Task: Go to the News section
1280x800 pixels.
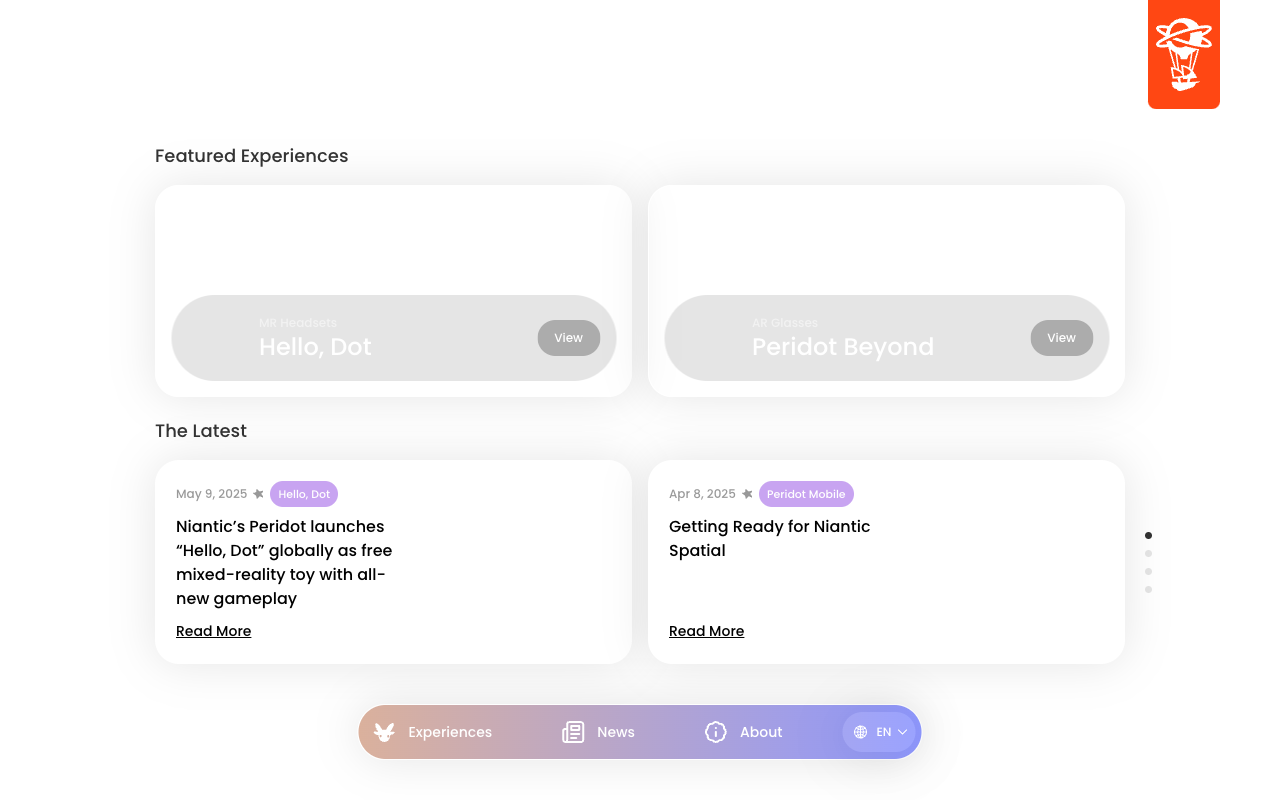Action: 616,732
